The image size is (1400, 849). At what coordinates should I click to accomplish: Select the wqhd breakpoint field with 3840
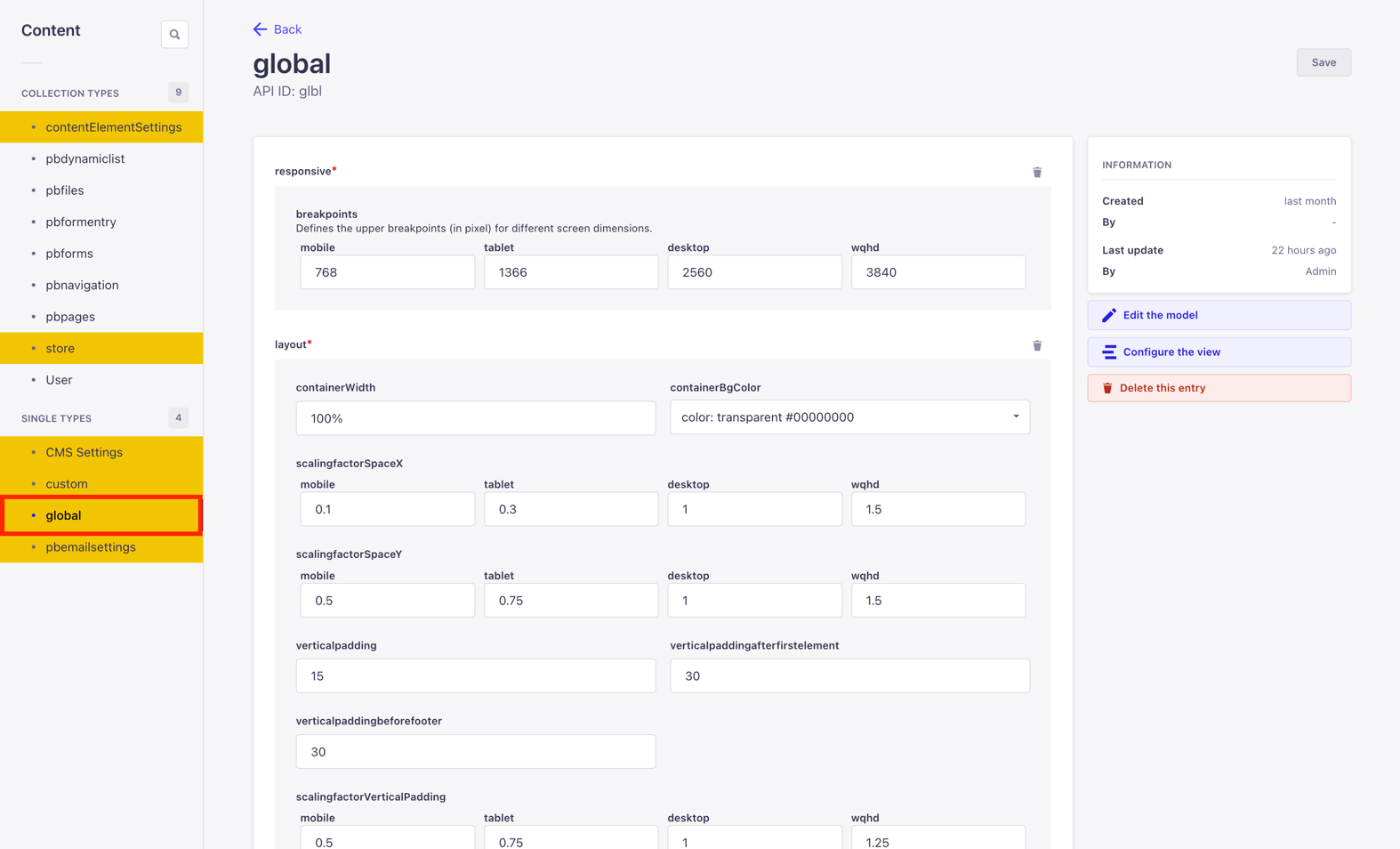(x=937, y=272)
